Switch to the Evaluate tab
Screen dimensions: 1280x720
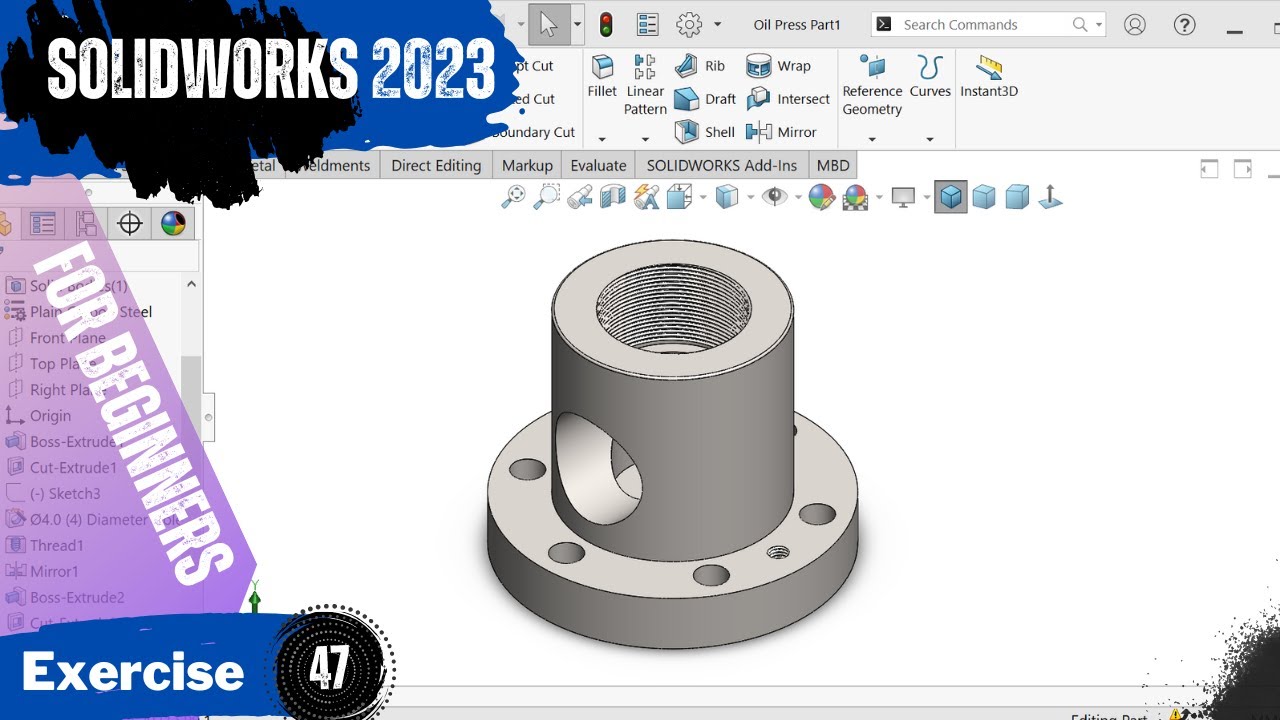click(x=598, y=166)
